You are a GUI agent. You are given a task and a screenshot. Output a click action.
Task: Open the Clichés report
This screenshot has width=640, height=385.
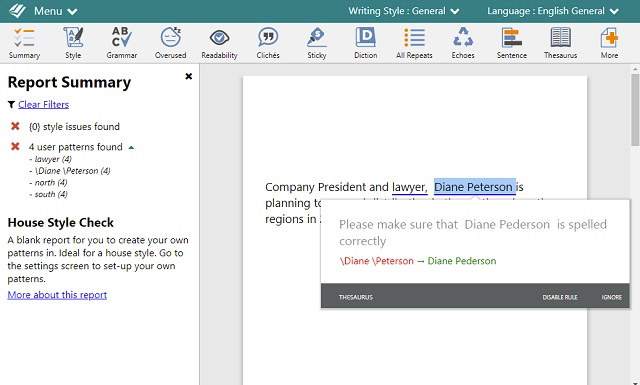click(268, 43)
